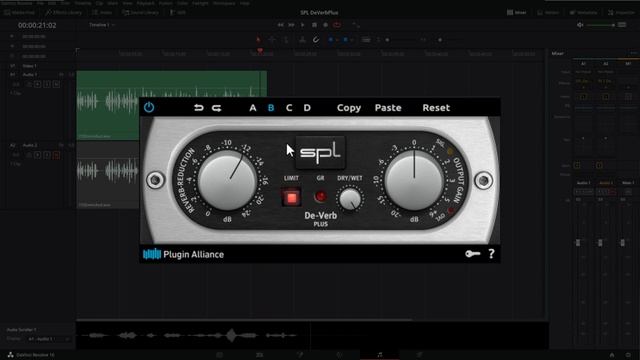Image resolution: width=640 pixels, height=360 pixels.
Task: Solo S on Audio 2 track
Action: [47, 155]
